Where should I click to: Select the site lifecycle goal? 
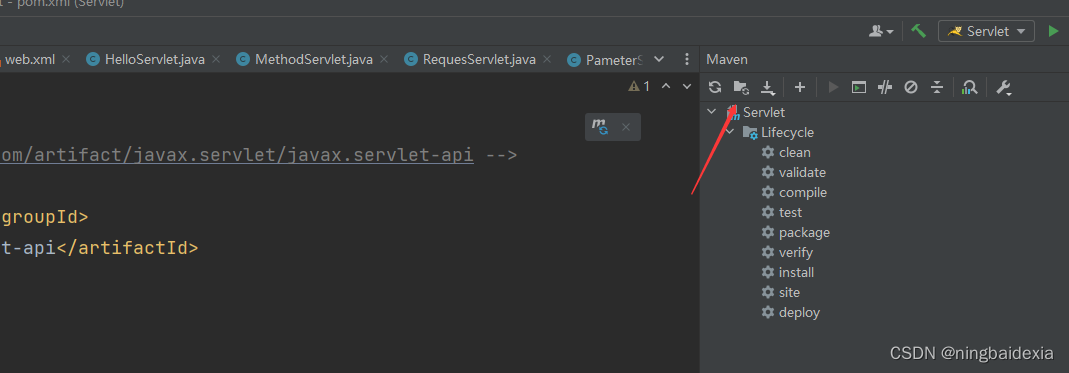pos(781,292)
